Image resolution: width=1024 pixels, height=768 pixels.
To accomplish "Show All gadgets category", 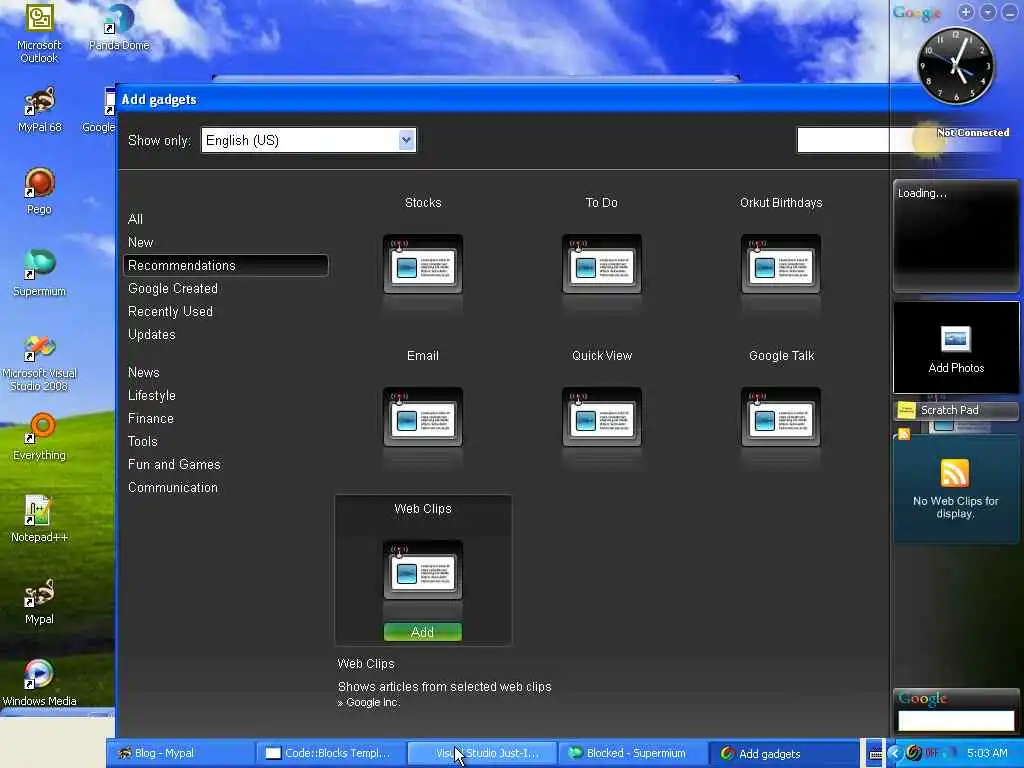I will [135, 219].
